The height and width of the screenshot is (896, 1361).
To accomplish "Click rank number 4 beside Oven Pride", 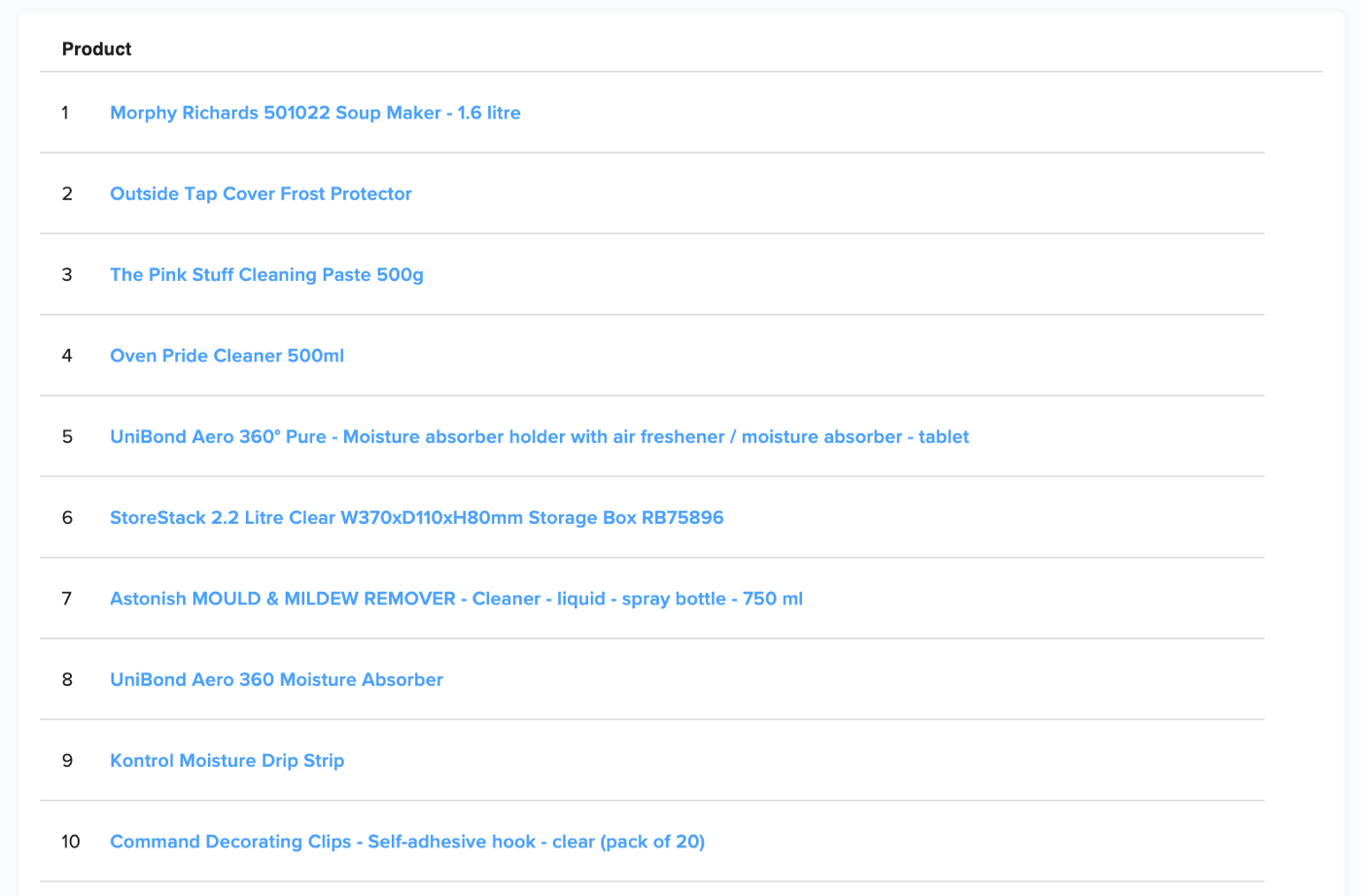I will click(x=67, y=356).
